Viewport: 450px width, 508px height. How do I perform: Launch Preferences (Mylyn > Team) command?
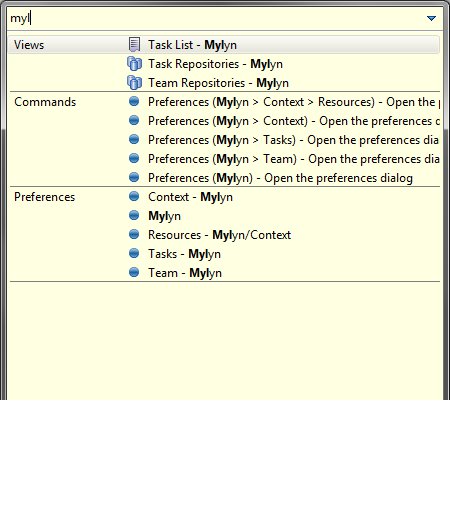[x=293, y=159]
